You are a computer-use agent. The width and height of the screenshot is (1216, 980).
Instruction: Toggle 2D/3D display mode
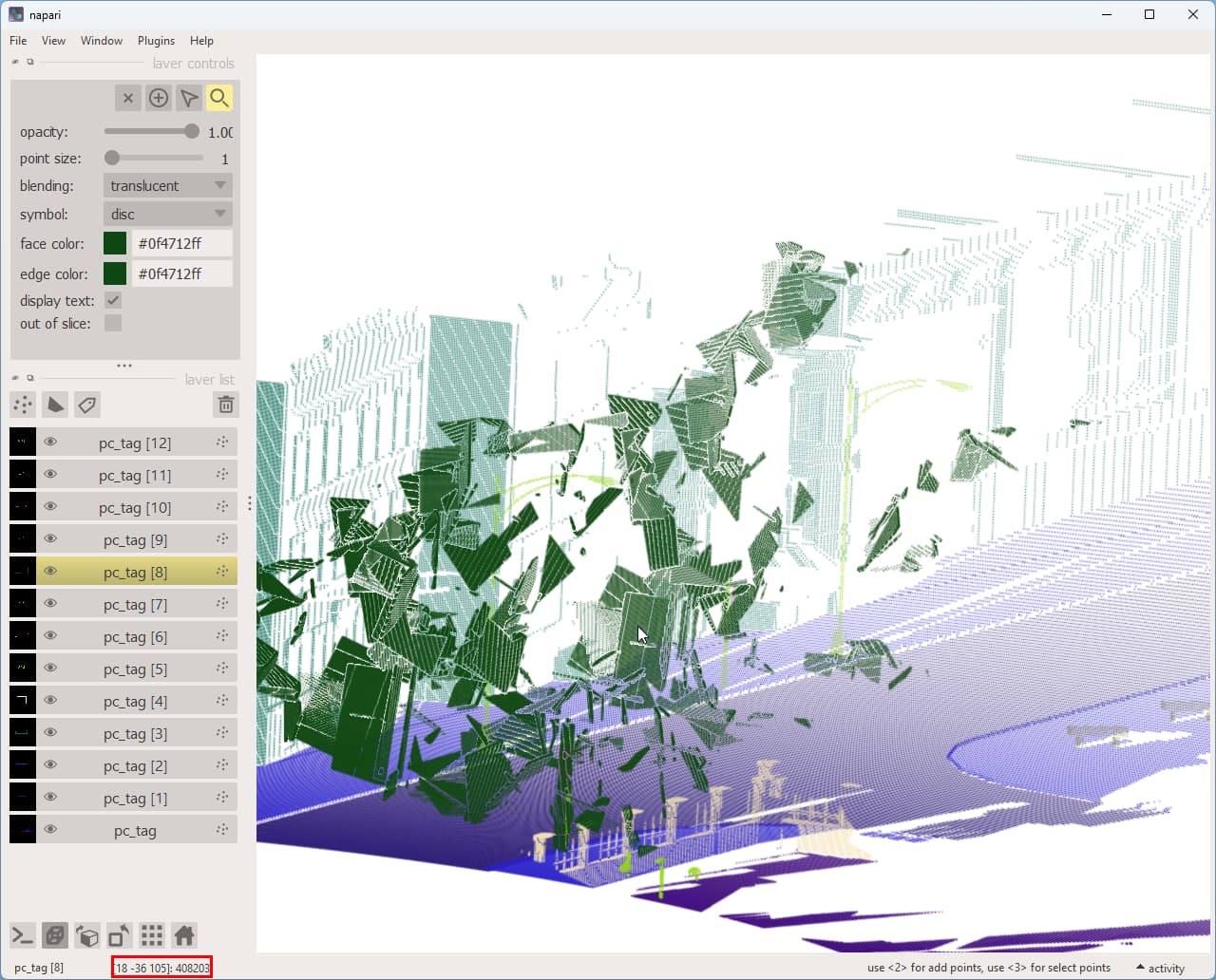tap(55, 935)
